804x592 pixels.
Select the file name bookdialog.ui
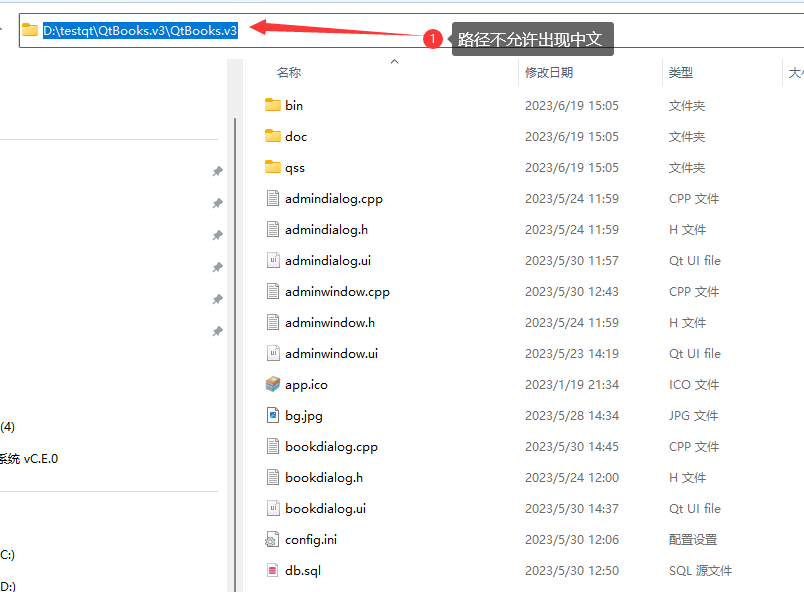click(x=326, y=508)
